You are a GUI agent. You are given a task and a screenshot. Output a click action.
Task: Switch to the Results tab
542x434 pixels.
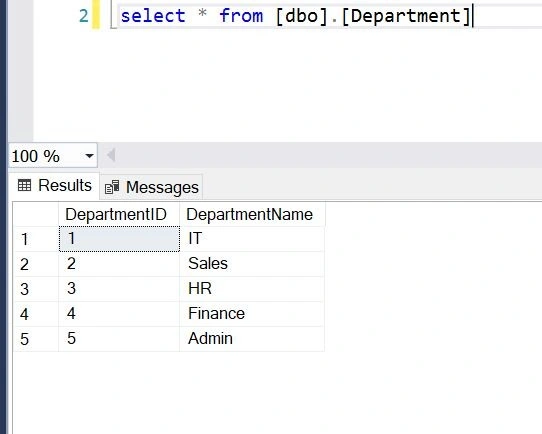[x=55, y=186]
